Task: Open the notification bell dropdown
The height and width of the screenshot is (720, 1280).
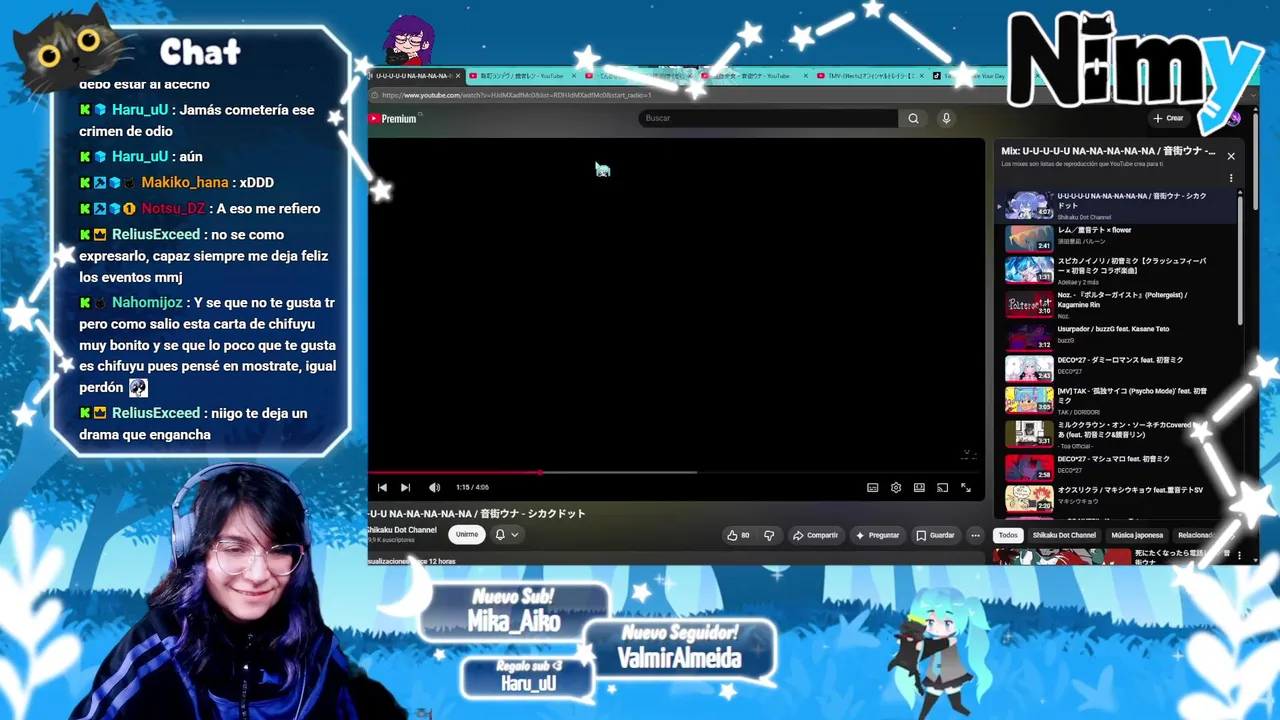Action: (506, 535)
